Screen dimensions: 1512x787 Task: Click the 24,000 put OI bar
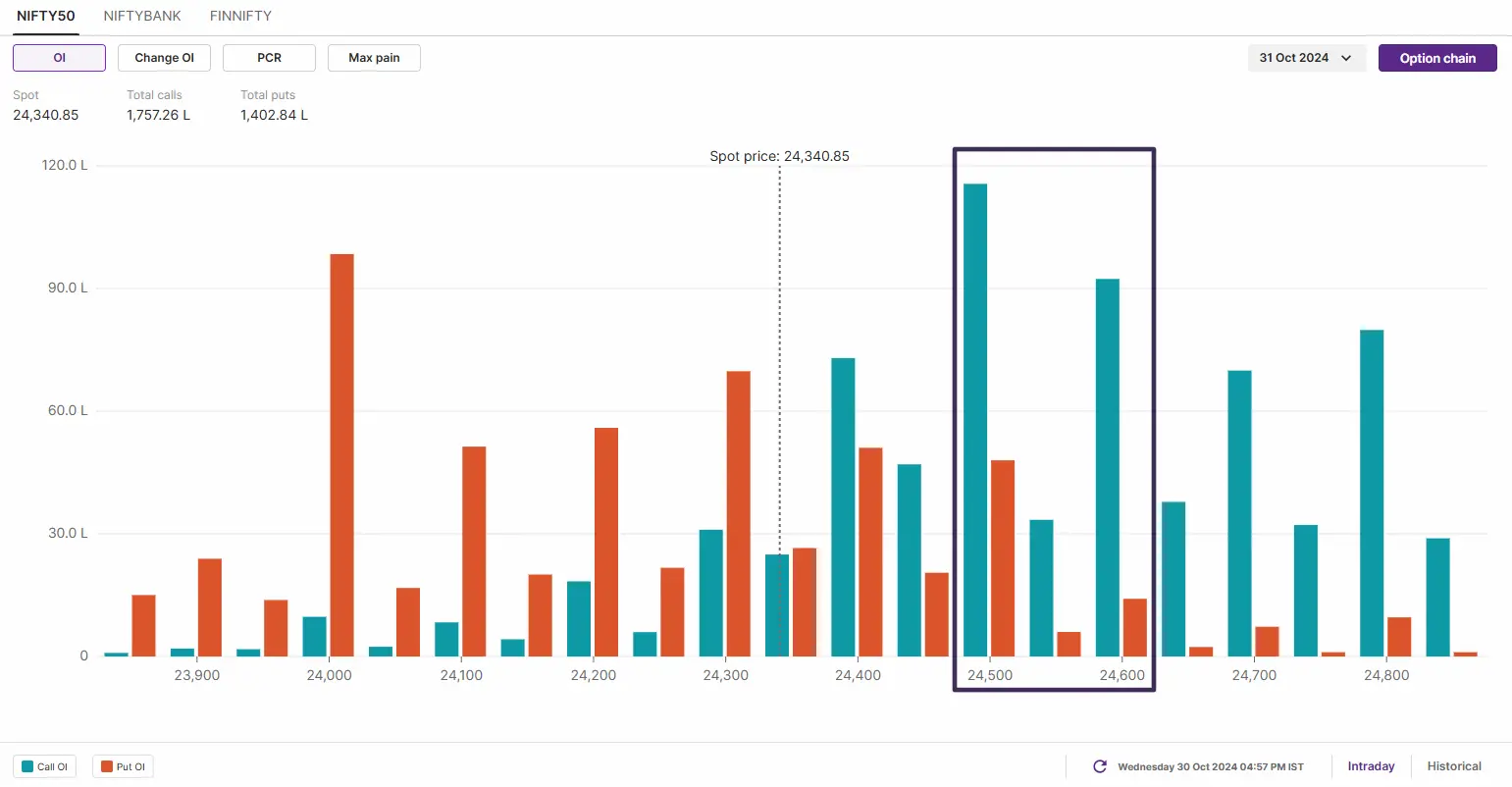(341, 455)
